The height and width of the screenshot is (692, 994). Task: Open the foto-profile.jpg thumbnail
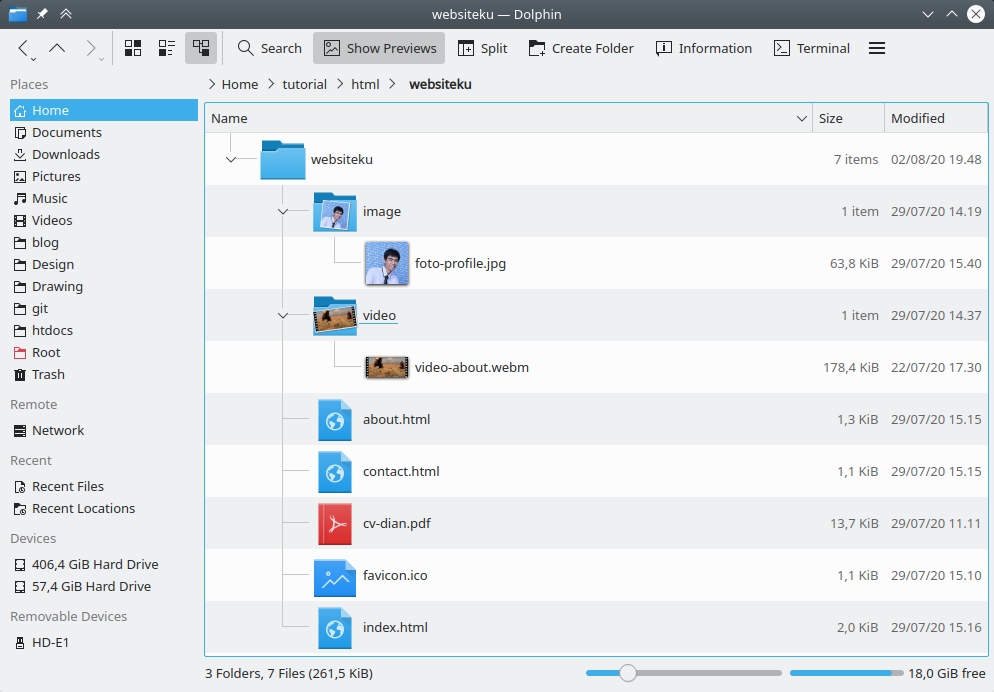tap(387, 263)
